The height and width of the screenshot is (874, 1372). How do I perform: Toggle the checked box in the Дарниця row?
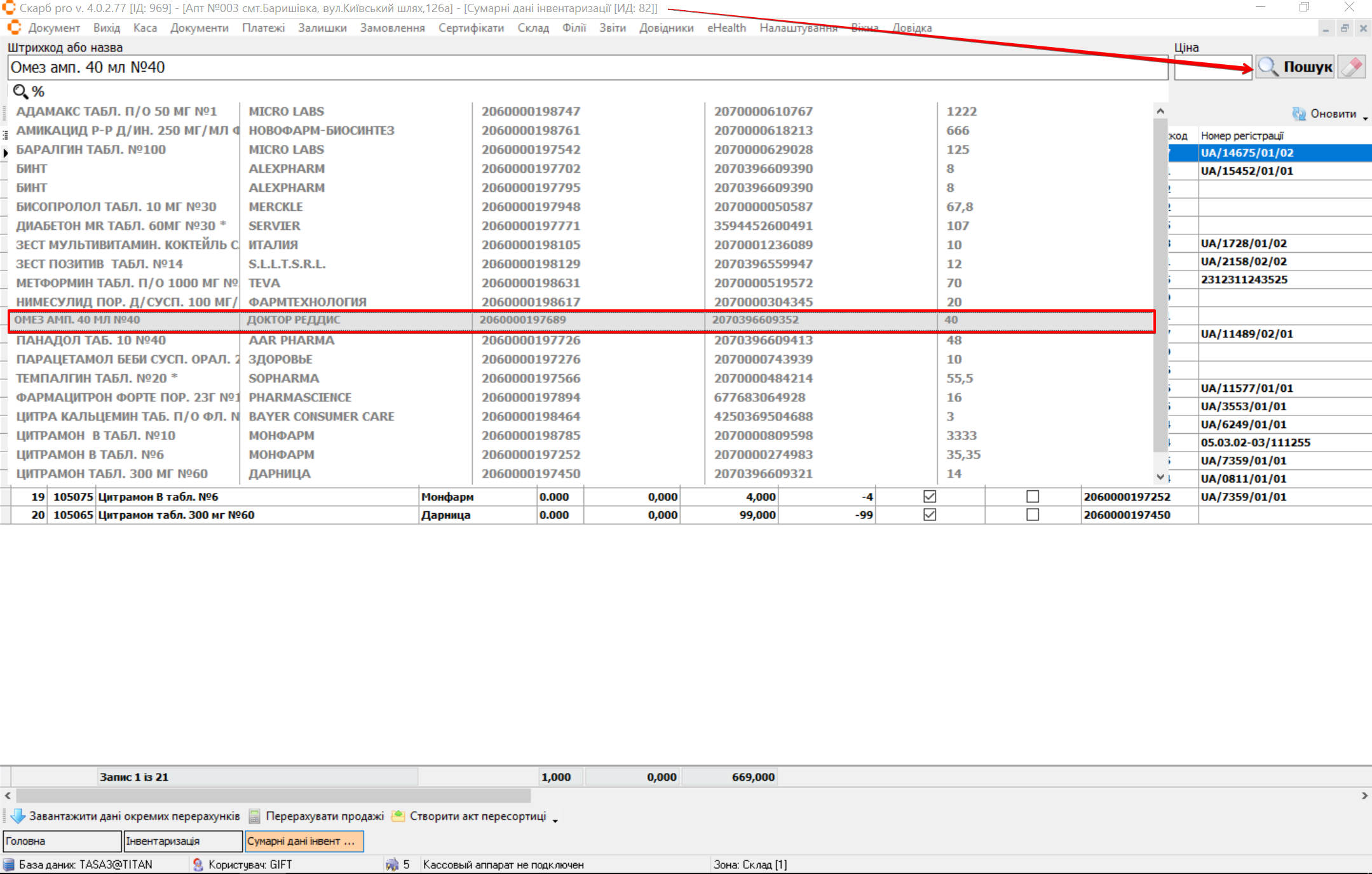tap(930, 514)
